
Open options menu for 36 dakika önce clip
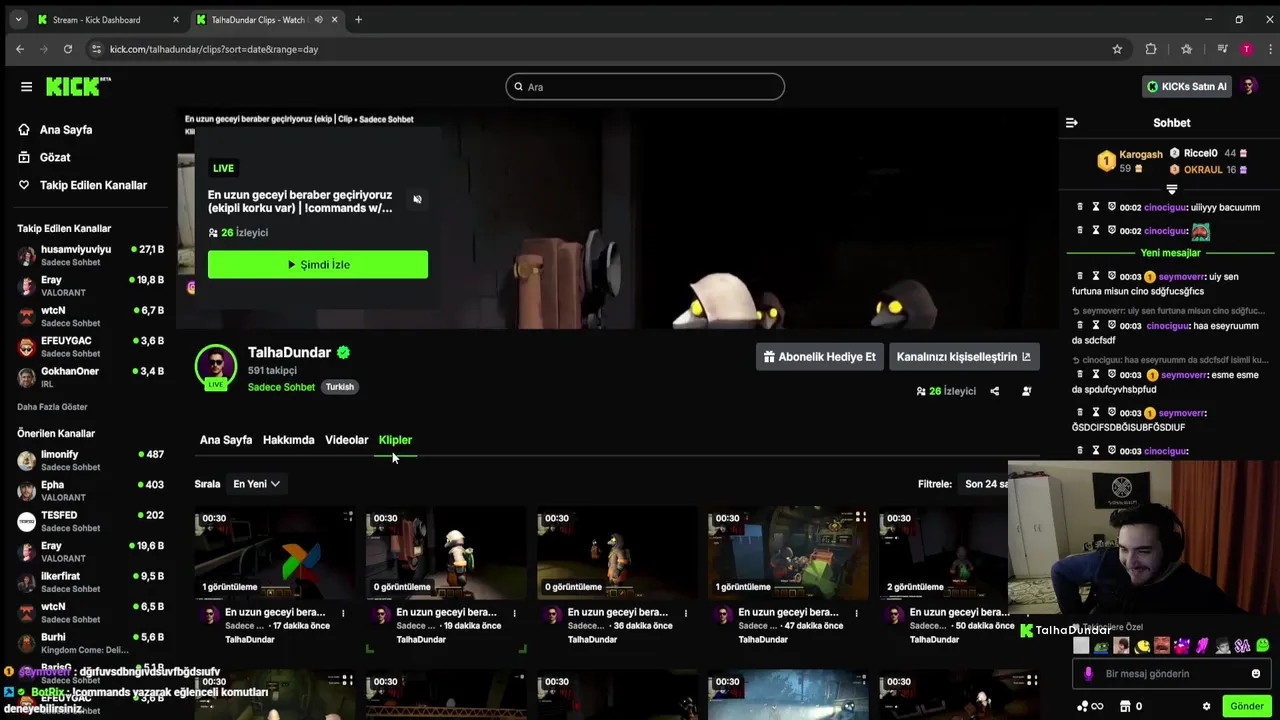(x=685, y=613)
